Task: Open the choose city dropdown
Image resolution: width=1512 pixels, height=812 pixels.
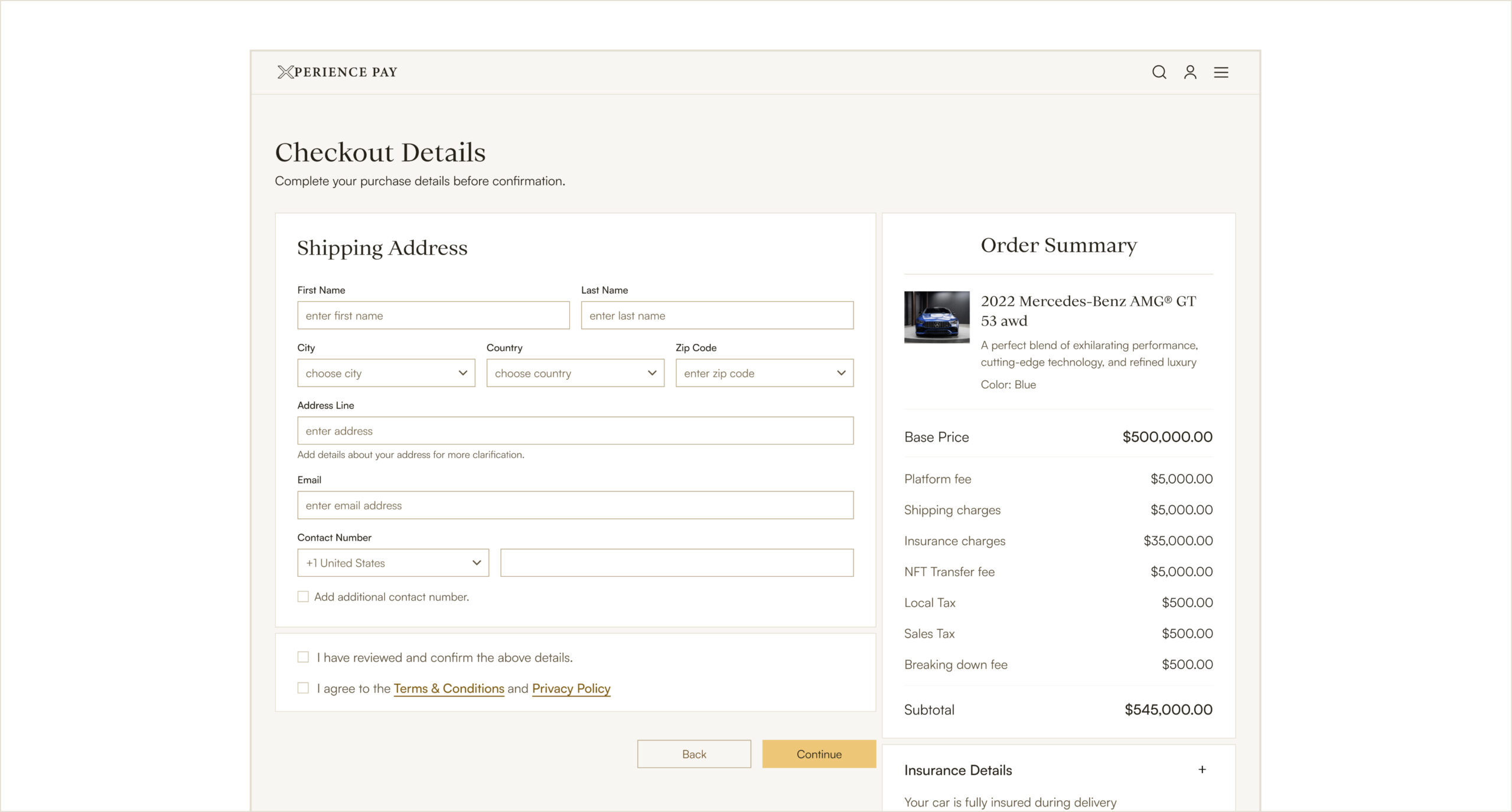Action: (x=386, y=373)
